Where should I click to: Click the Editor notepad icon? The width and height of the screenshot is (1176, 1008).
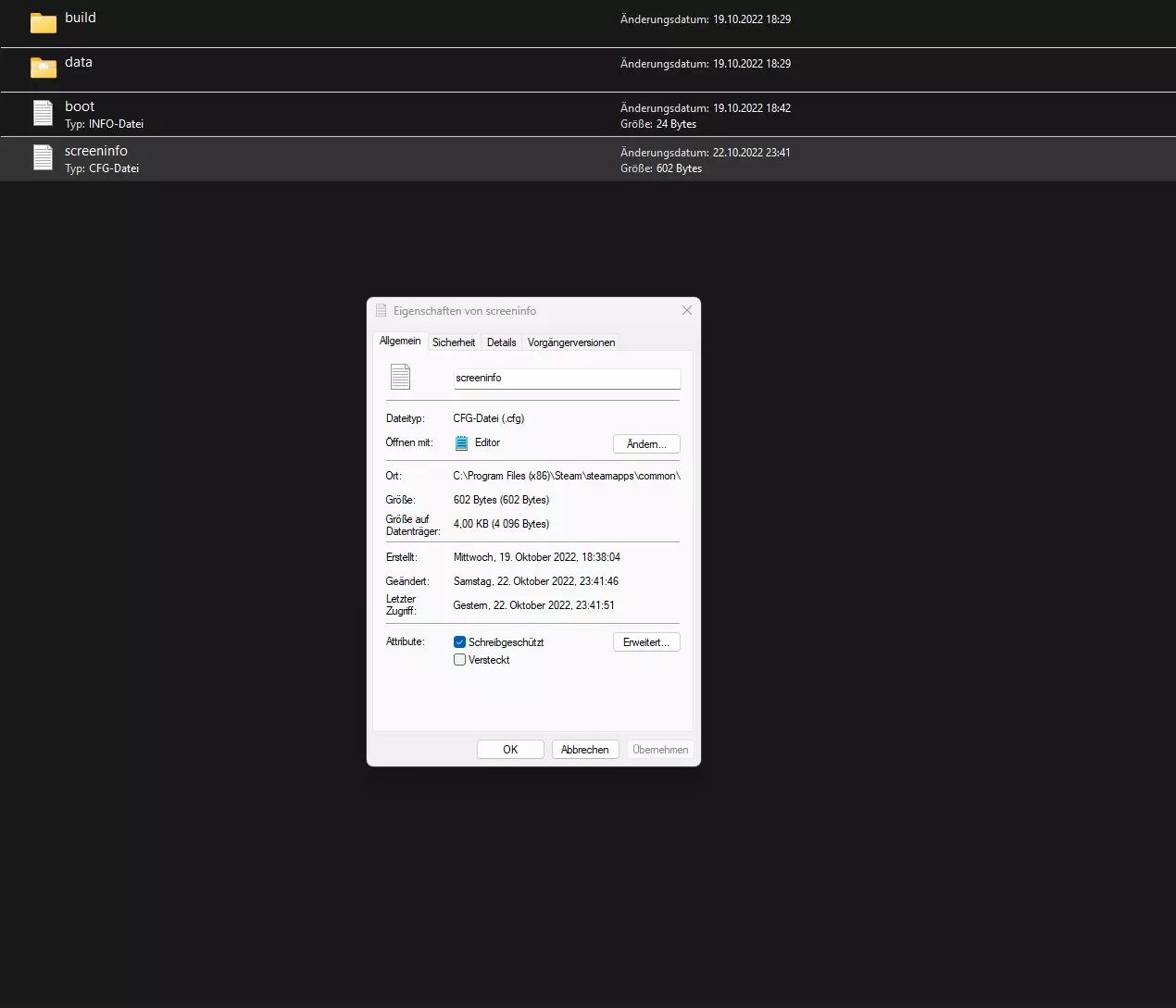tap(461, 443)
